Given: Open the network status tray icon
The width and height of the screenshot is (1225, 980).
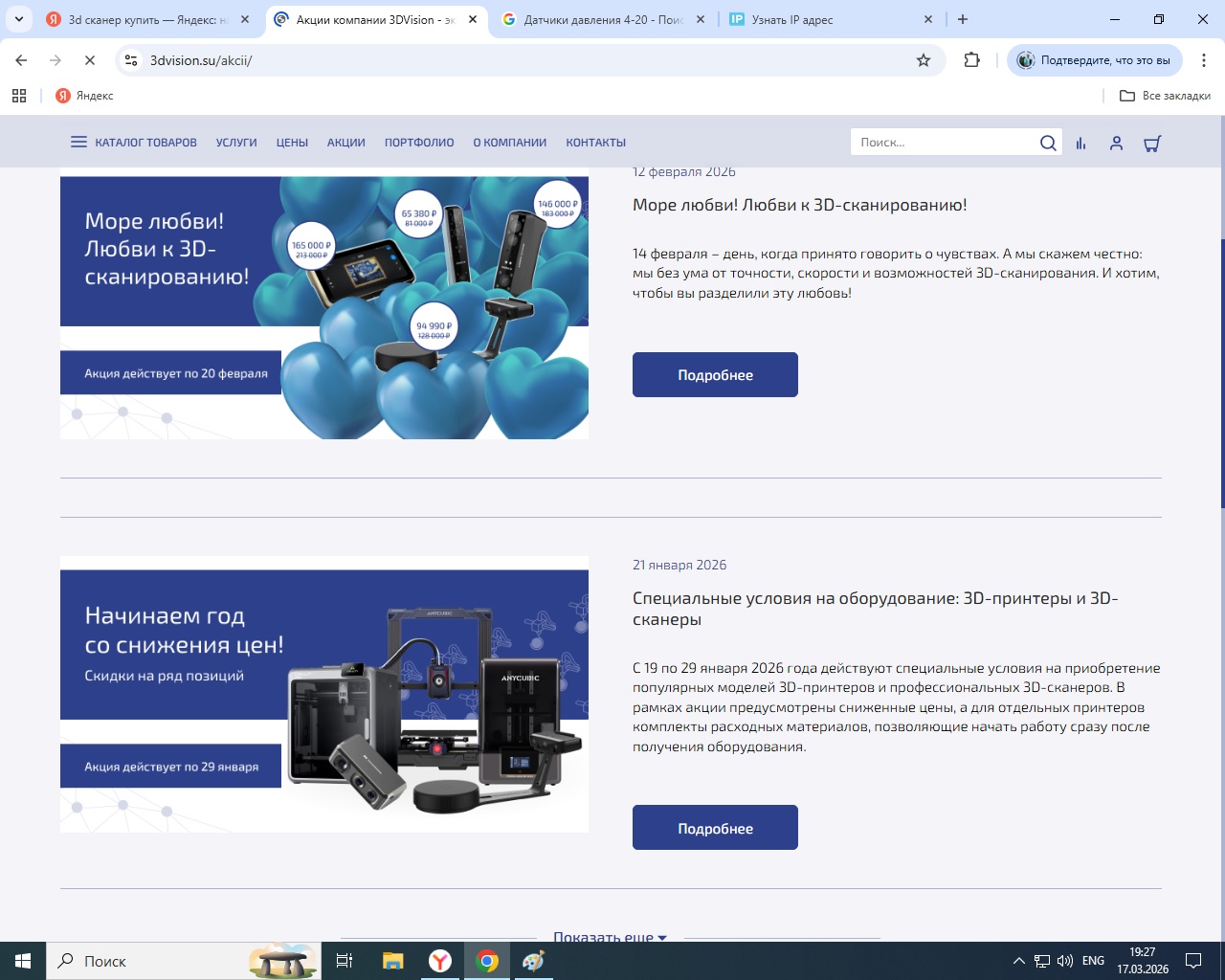Looking at the screenshot, I should tap(1042, 961).
